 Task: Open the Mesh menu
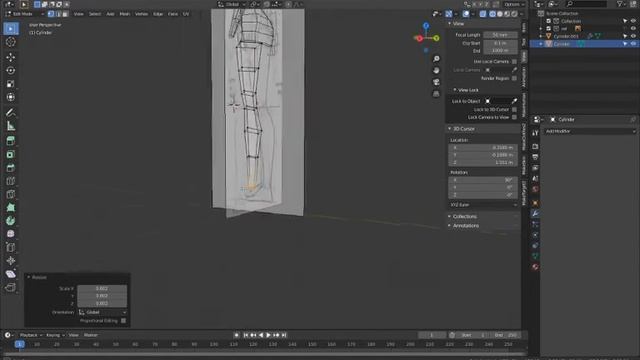tap(124, 14)
